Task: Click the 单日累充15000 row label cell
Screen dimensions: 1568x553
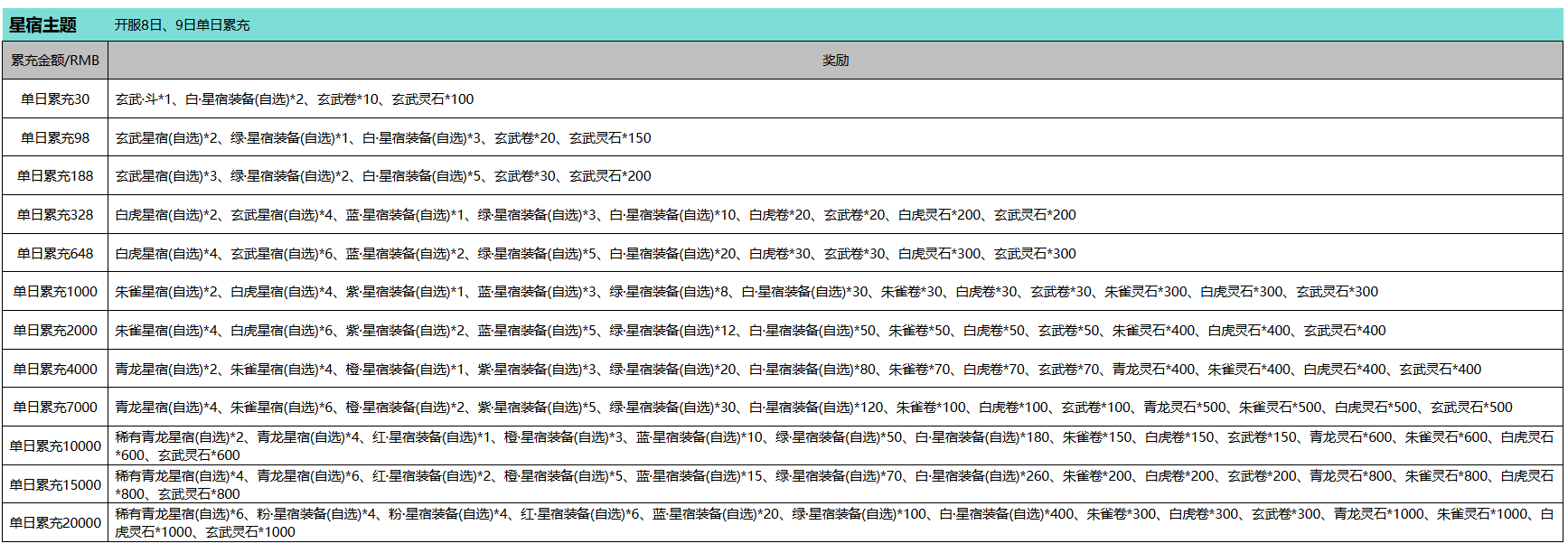Action: coord(55,485)
